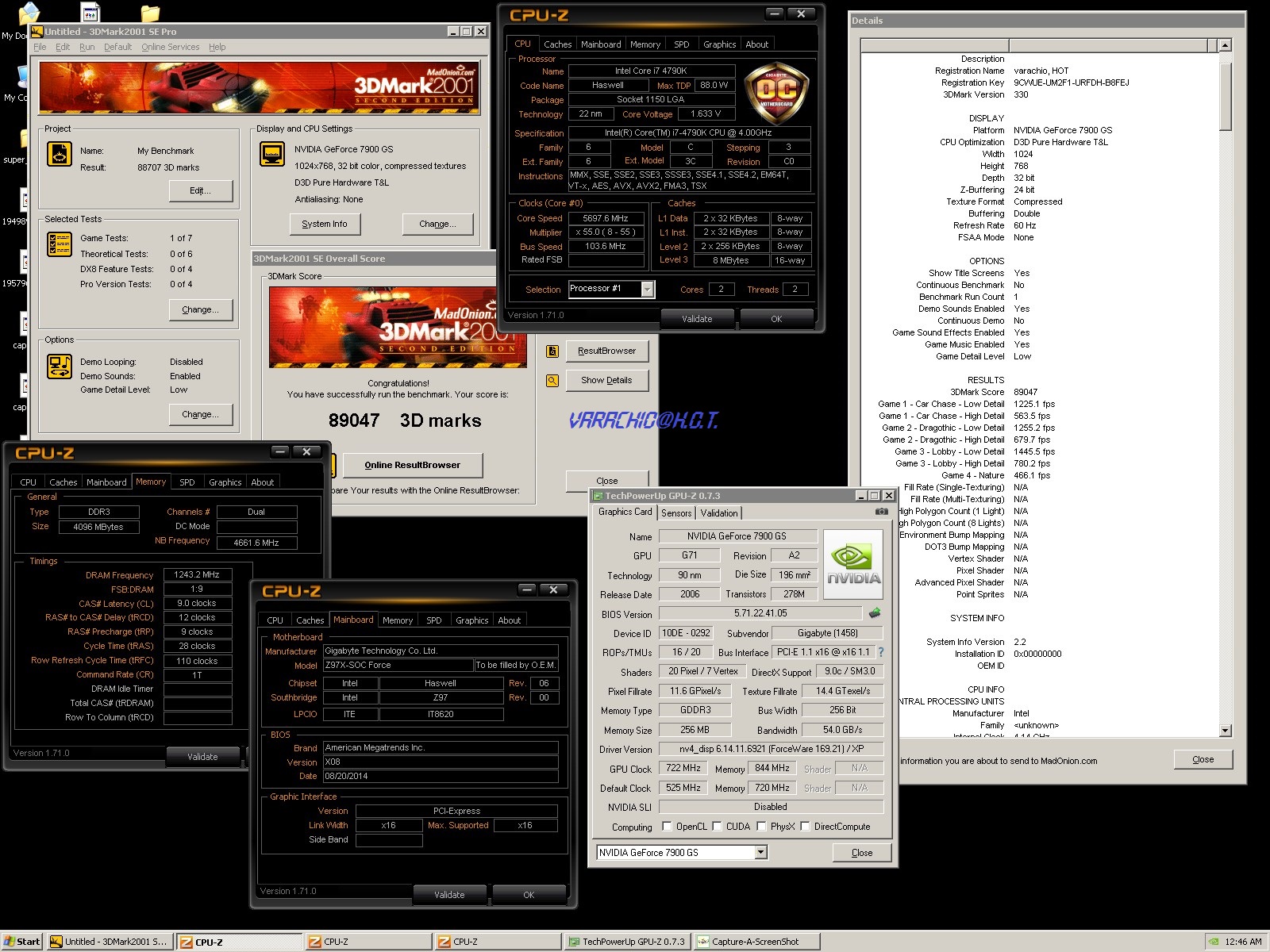The image size is (1270, 952).
Task: Click Change... under Options section
Action: [201, 415]
